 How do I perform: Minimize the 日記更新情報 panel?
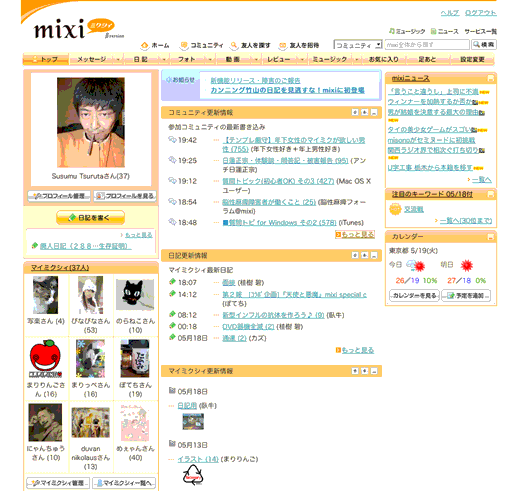374,255
